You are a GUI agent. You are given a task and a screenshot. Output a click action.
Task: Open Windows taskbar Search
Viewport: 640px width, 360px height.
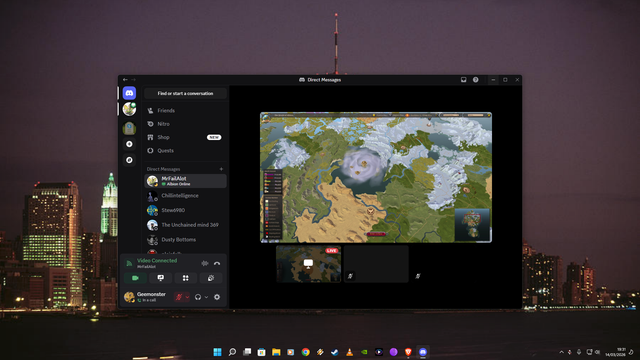click(x=232, y=352)
